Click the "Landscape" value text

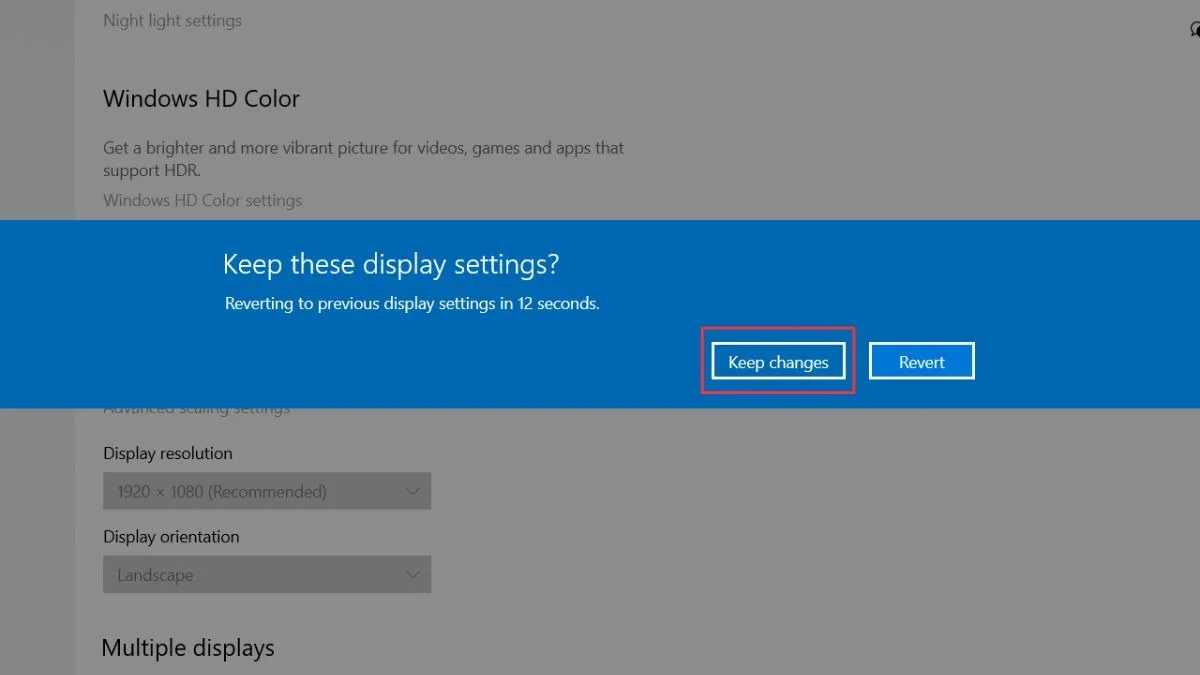tap(155, 575)
